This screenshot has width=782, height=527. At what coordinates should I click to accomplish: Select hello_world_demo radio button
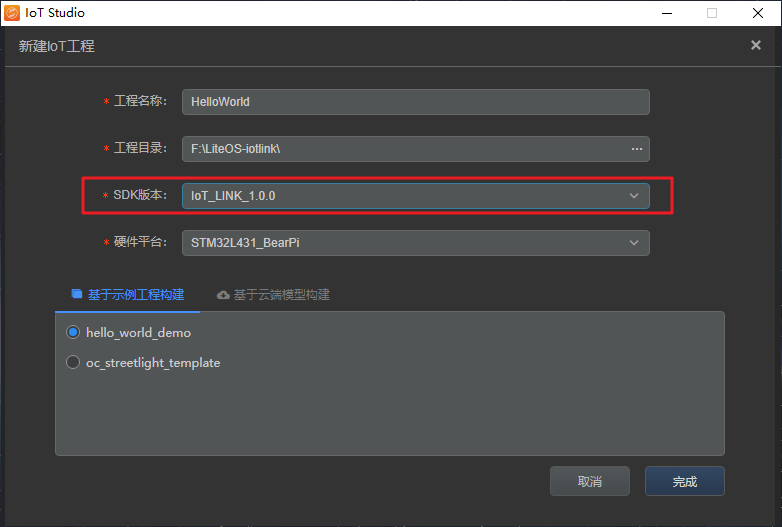pos(73,332)
